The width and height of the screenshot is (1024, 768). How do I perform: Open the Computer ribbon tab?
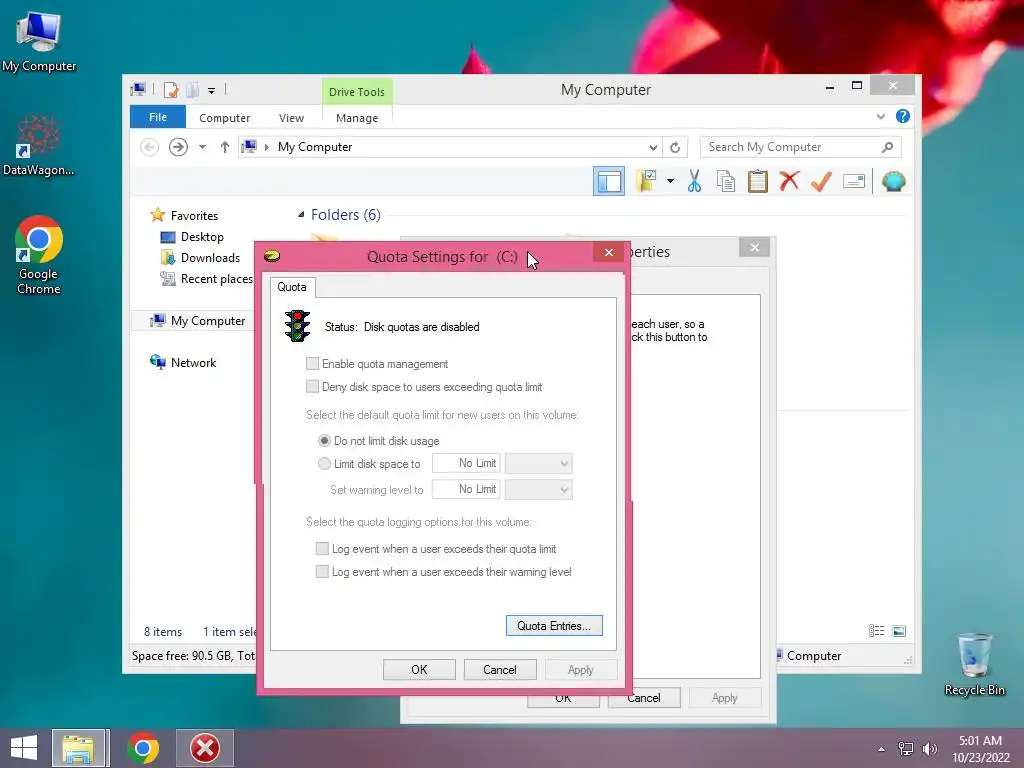[x=224, y=118]
